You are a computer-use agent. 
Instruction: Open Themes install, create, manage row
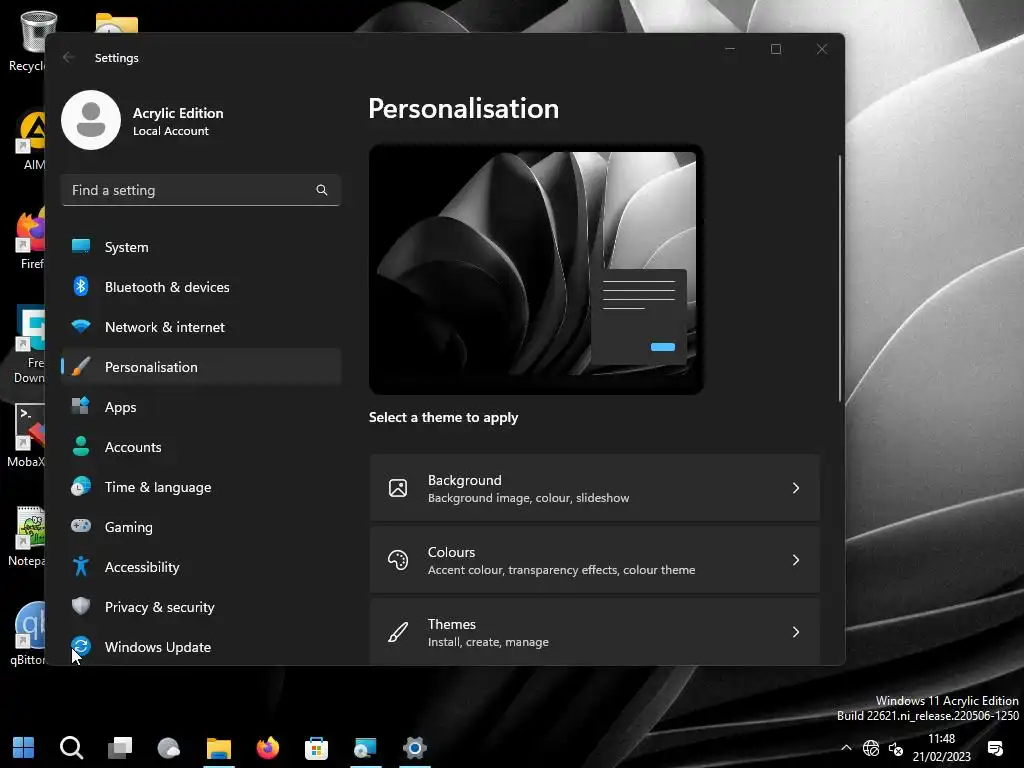[594, 632]
